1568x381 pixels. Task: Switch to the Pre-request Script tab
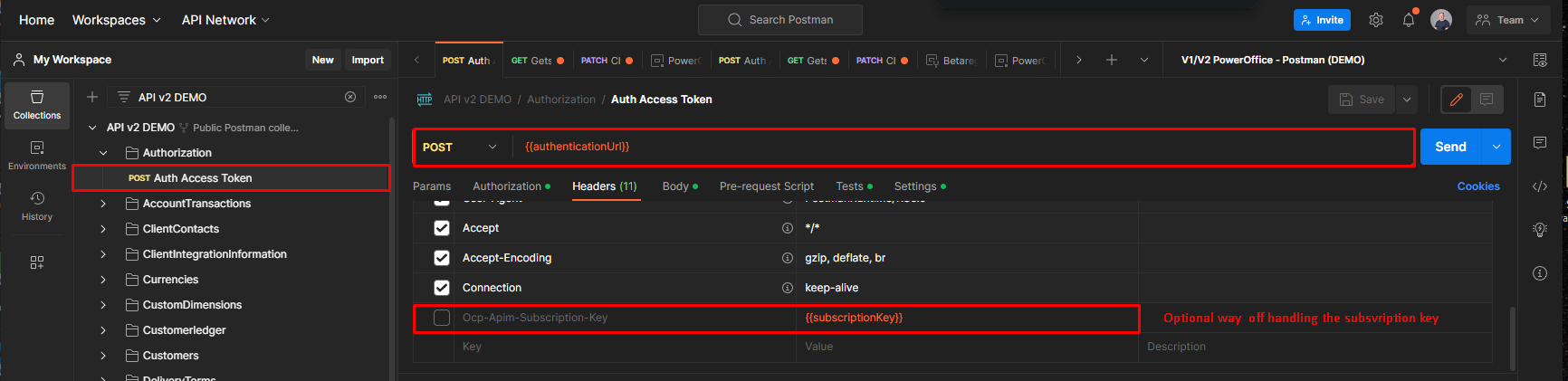(x=766, y=186)
